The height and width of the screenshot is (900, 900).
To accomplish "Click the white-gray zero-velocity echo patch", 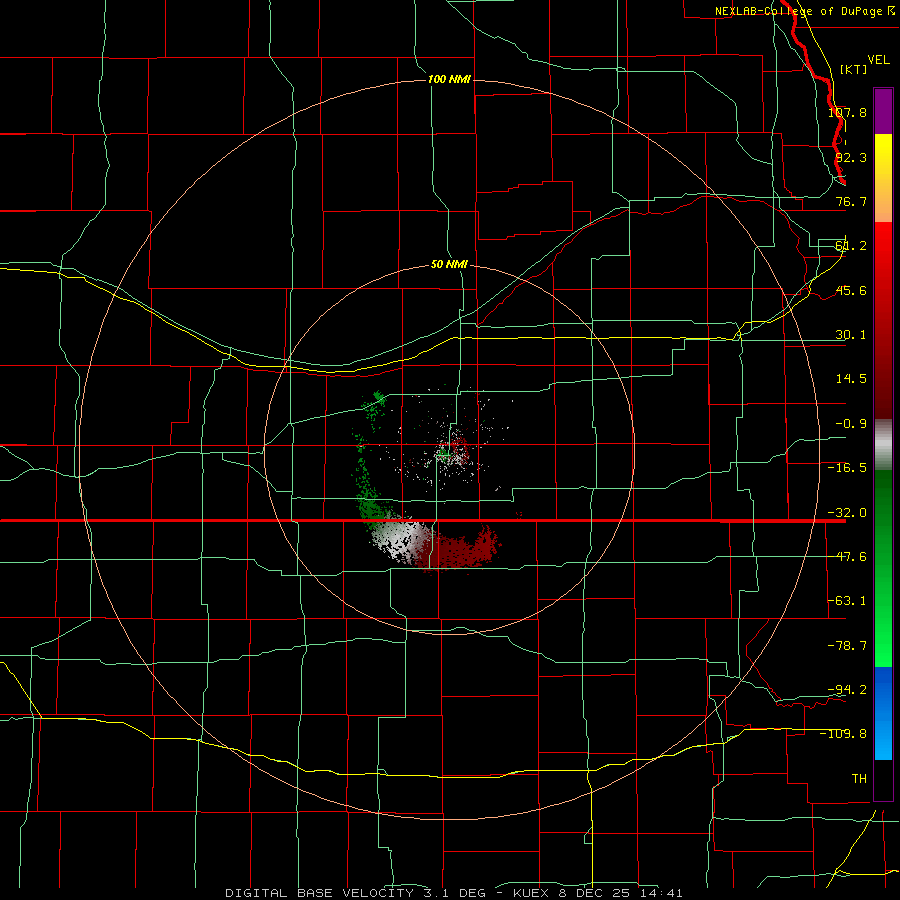I will click(x=399, y=541).
